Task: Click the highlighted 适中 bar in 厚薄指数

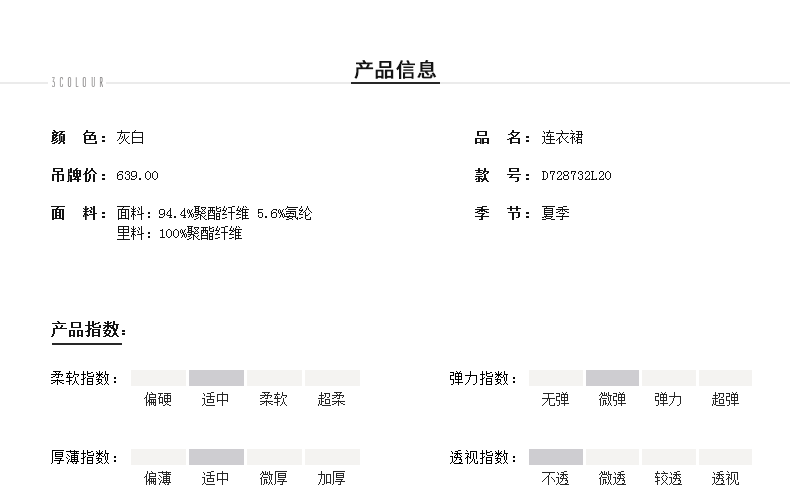Action: [x=216, y=457]
